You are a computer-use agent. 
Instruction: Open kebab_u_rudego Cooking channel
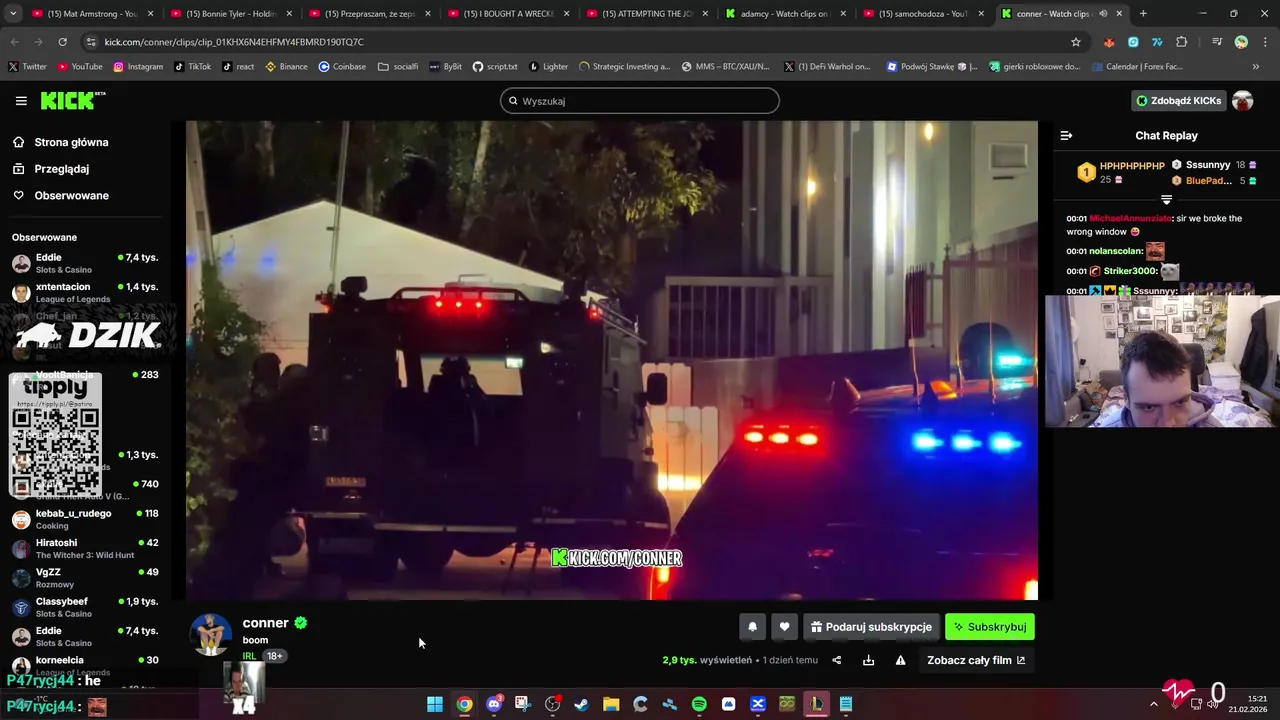pos(85,519)
